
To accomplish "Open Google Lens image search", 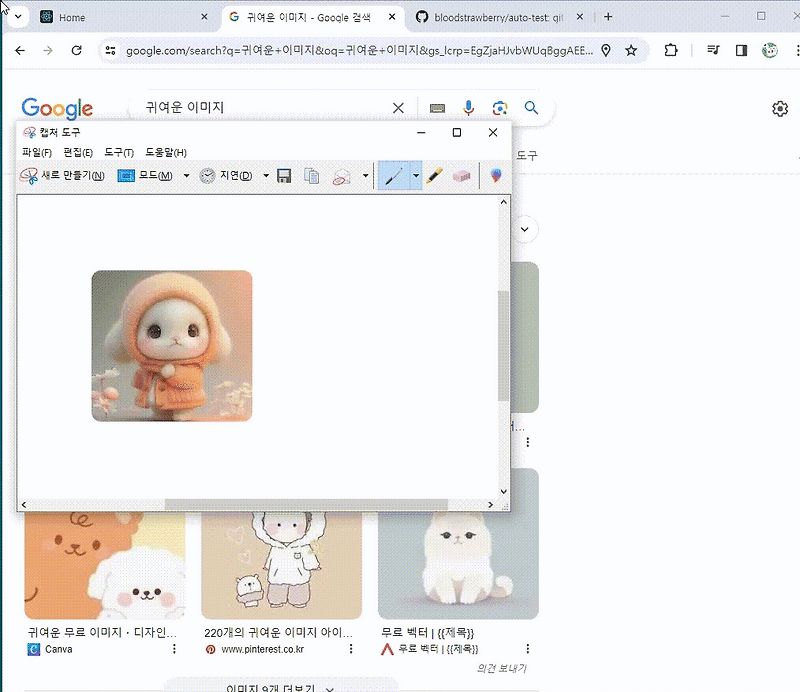I will [500, 108].
